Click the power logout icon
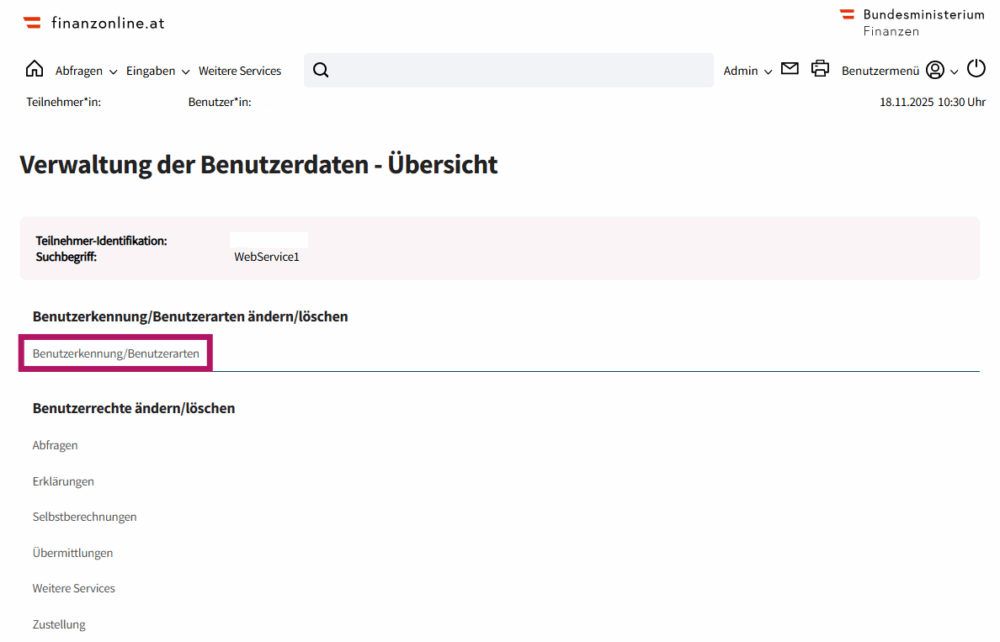The image size is (1000, 642). 976,69
